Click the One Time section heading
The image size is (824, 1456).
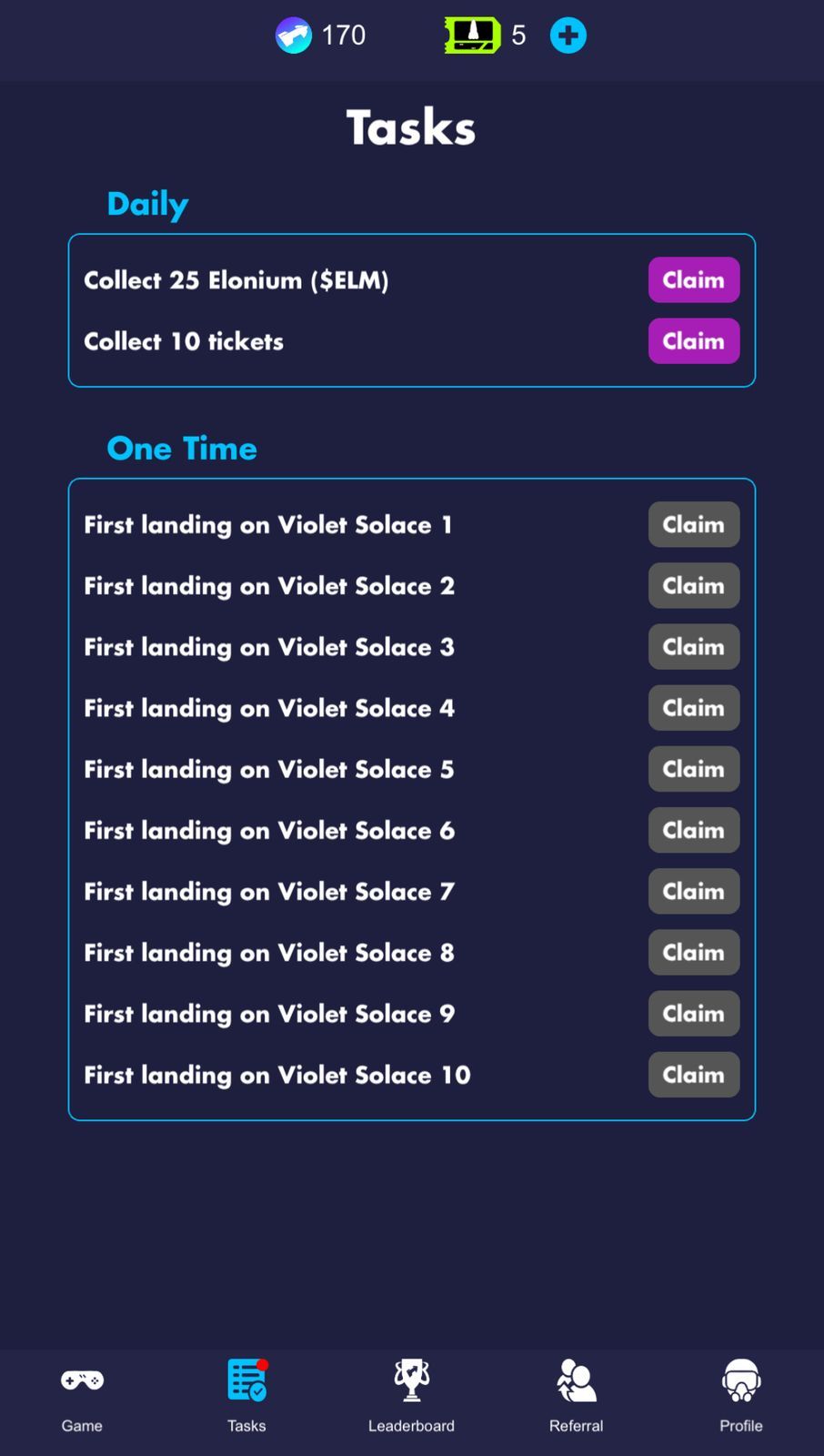coord(182,449)
